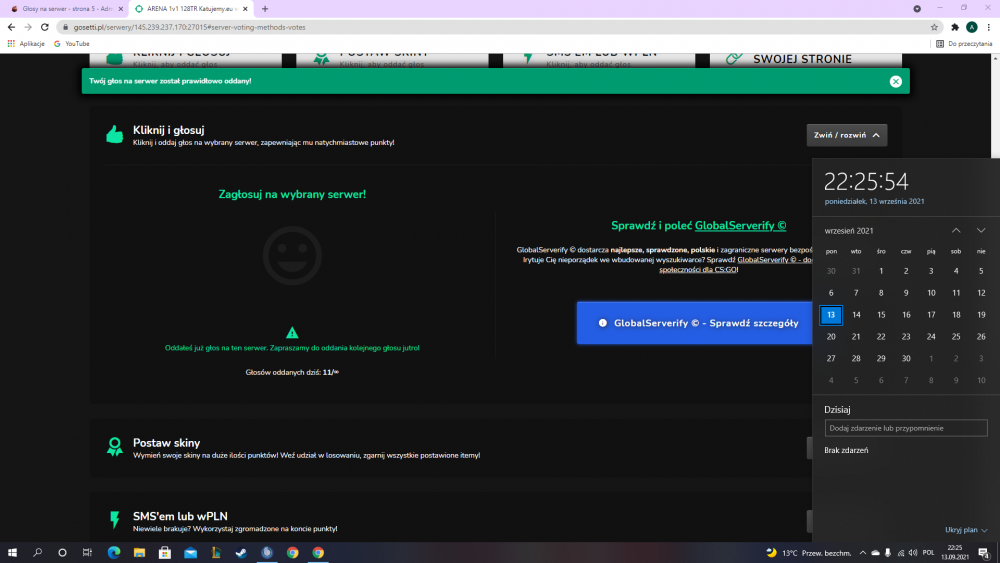This screenshot has height=563, width=1000.
Task: Go to next month in calendar
Action: (x=981, y=231)
